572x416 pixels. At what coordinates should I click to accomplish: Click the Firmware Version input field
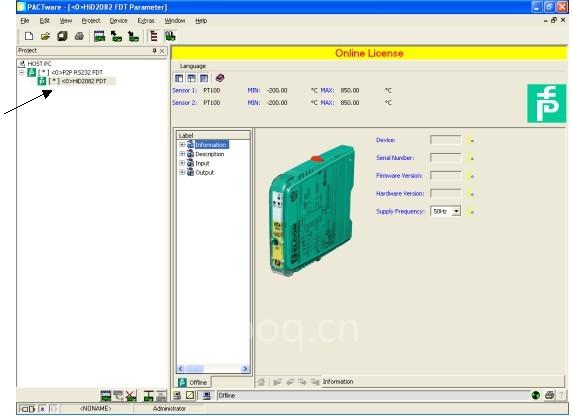(x=445, y=176)
